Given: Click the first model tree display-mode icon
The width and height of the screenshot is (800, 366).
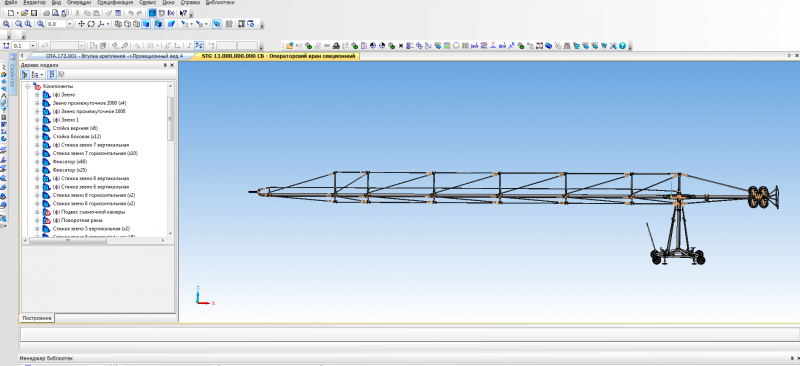Looking at the screenshot, I should [24, 75].
